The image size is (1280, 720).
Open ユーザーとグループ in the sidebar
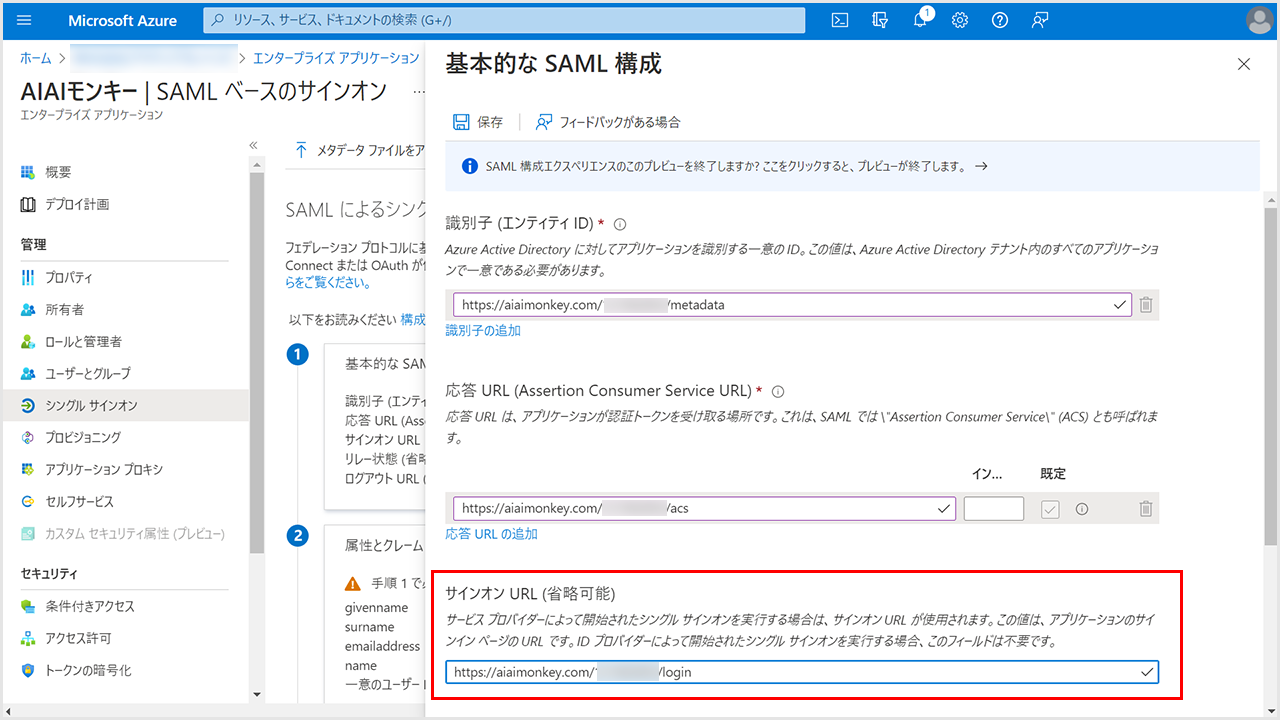(87, 373)
